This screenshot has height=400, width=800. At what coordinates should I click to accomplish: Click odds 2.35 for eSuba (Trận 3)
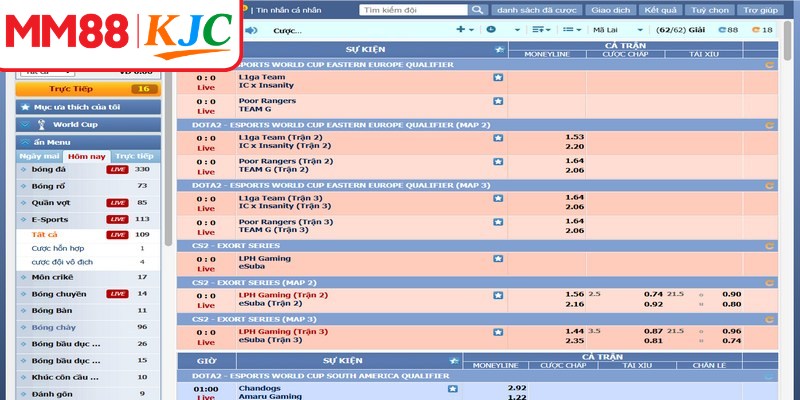[574, 341]
